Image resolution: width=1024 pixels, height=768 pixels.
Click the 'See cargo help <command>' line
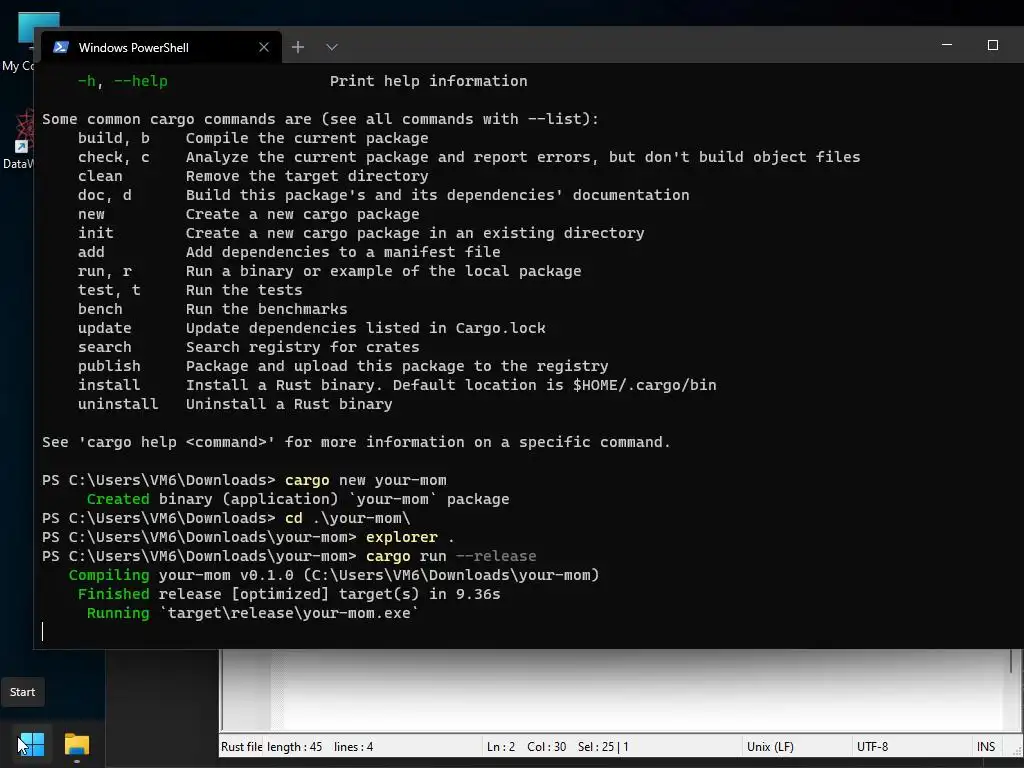tap(356, 442)
